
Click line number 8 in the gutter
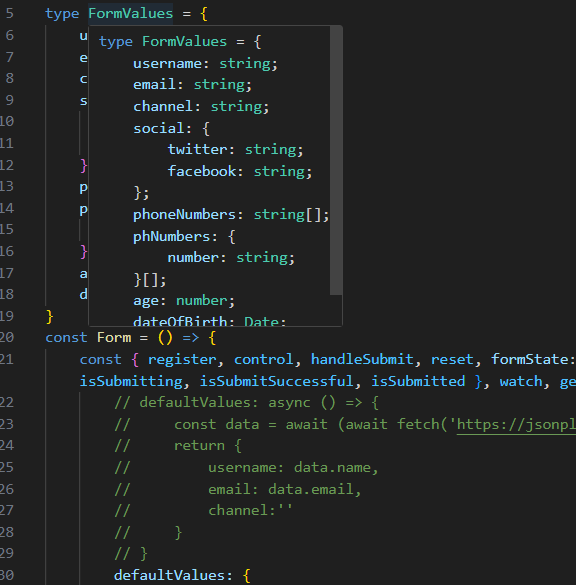[9, 78]
